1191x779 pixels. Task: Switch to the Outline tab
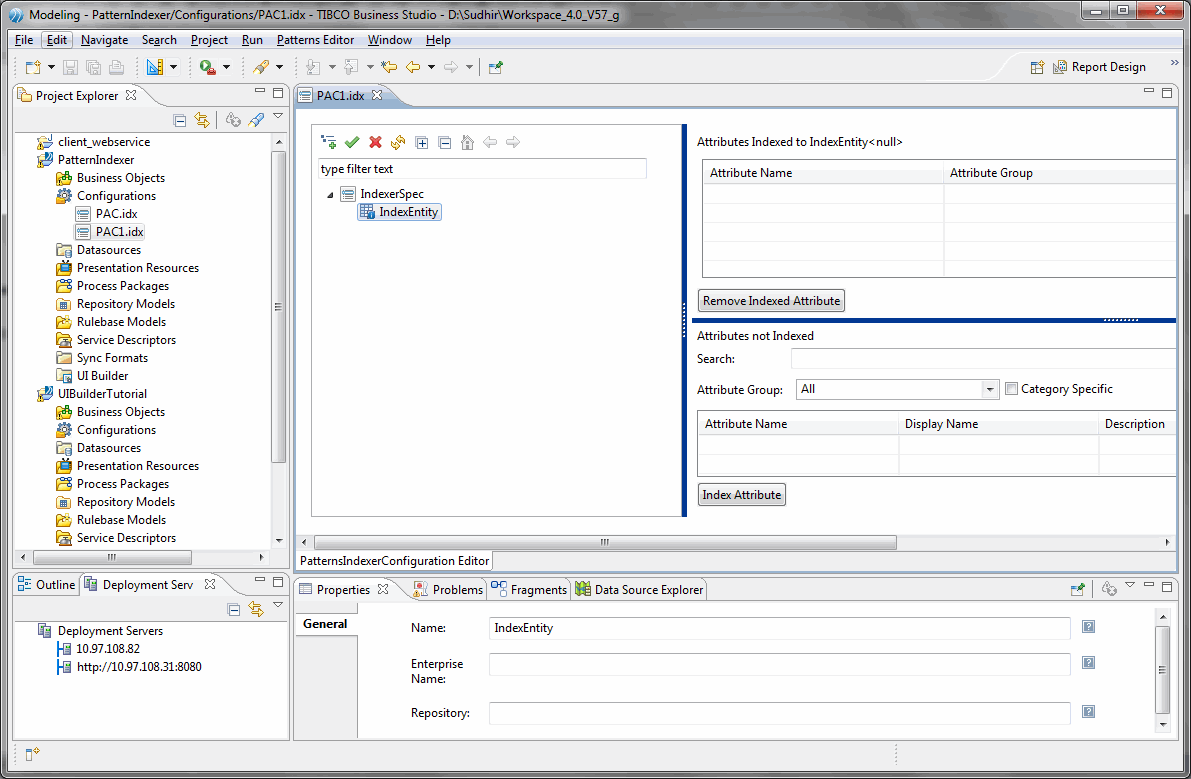click(46, 585)
